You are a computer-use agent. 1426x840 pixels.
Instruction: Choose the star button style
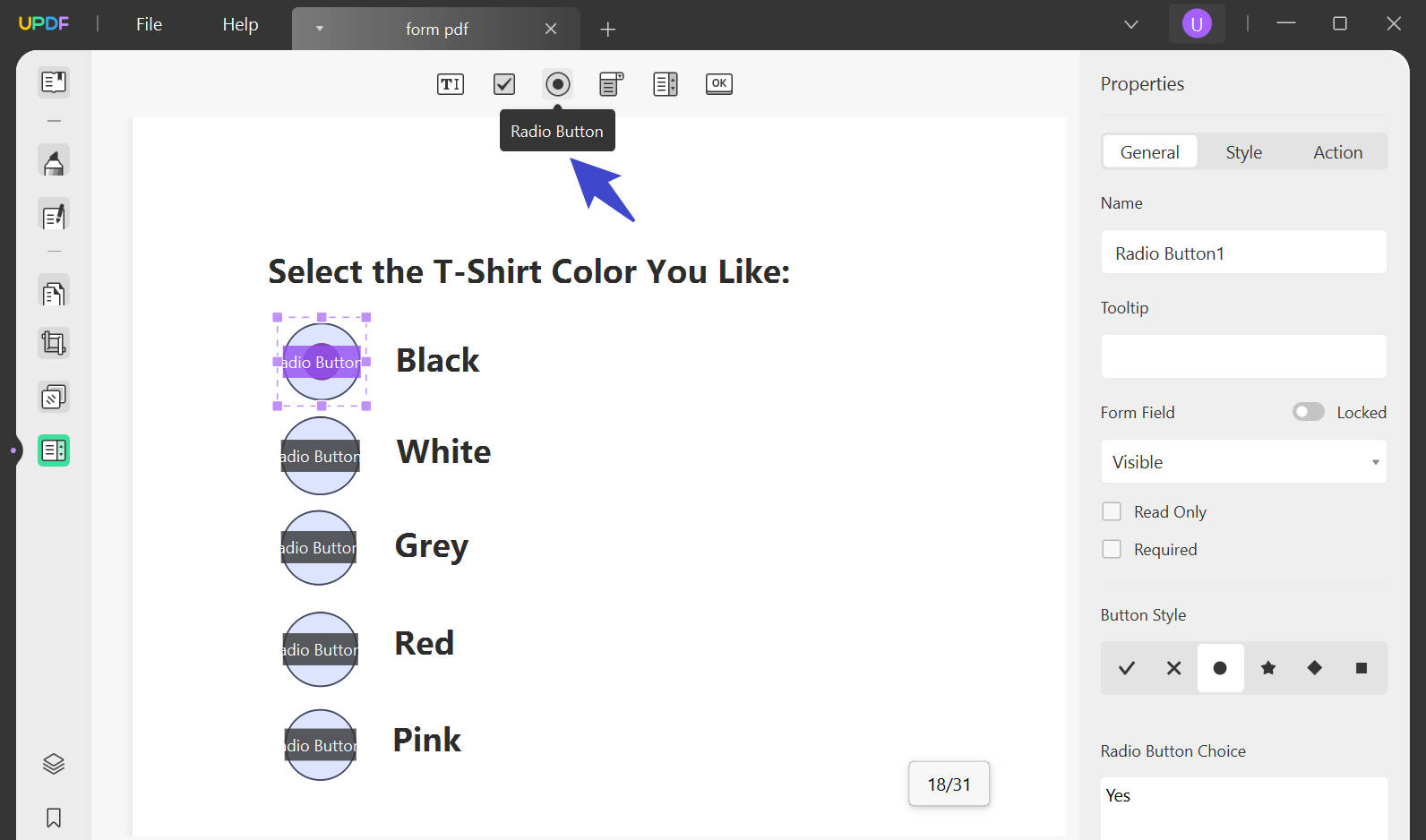pos(1267,668)
